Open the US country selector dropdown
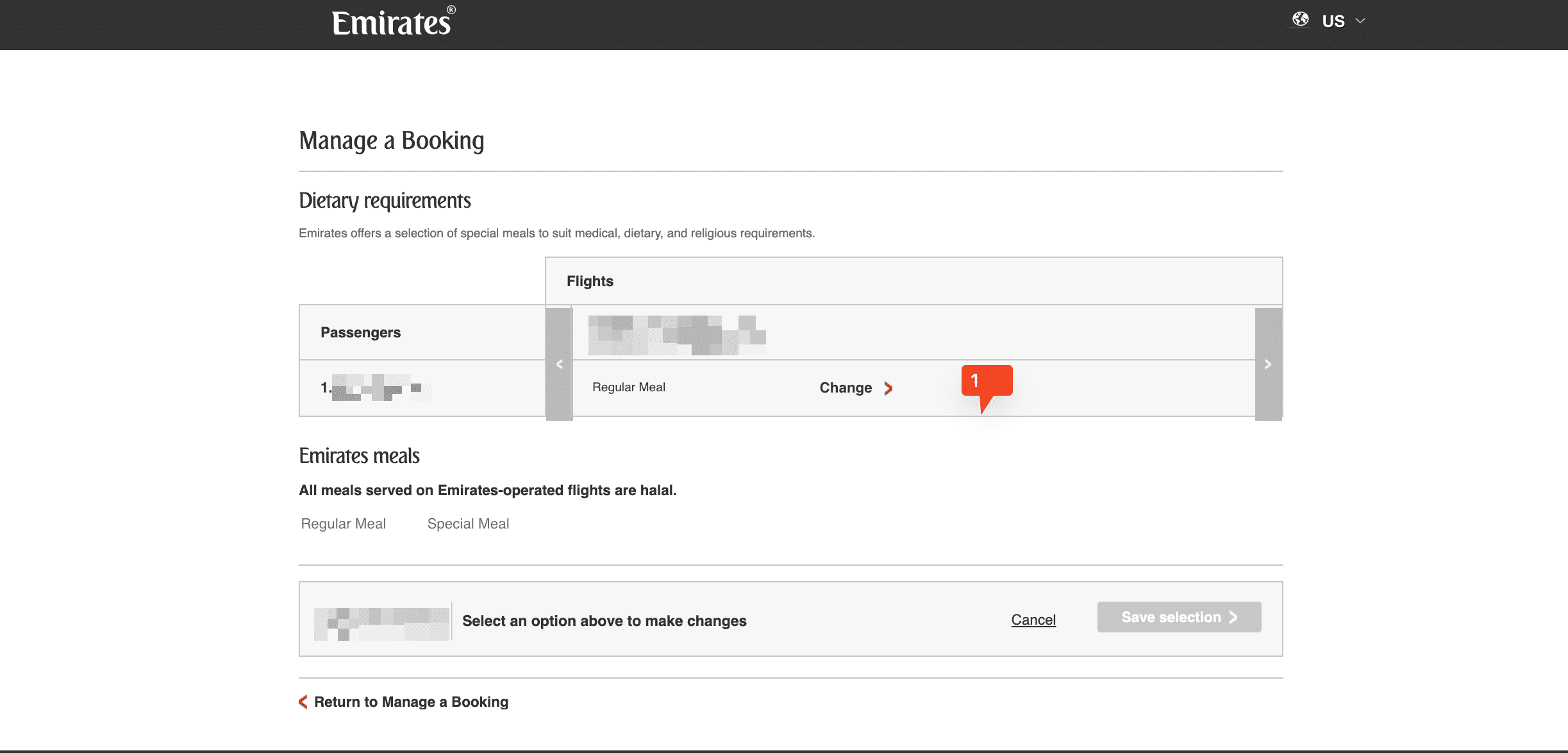The width and height of the screenshot is (1568, 753). click(1343, 21)
